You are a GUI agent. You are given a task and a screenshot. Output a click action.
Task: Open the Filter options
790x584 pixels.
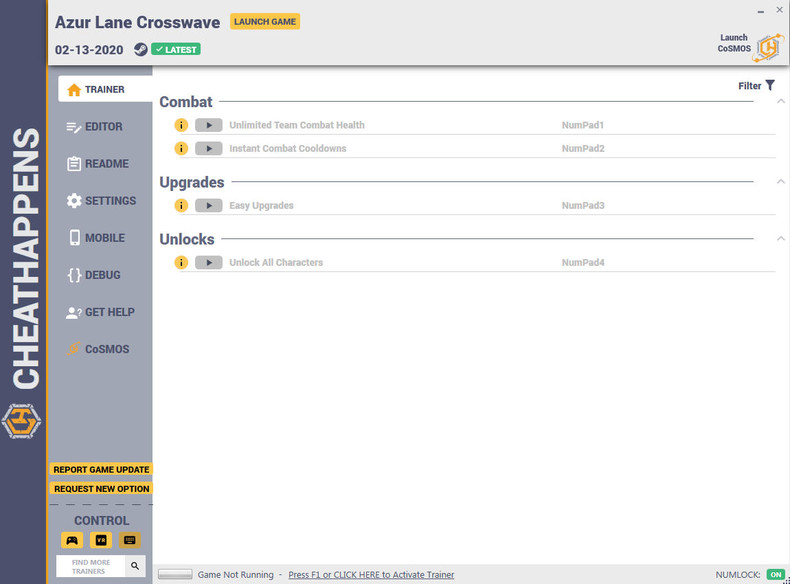tap(756, 86)
